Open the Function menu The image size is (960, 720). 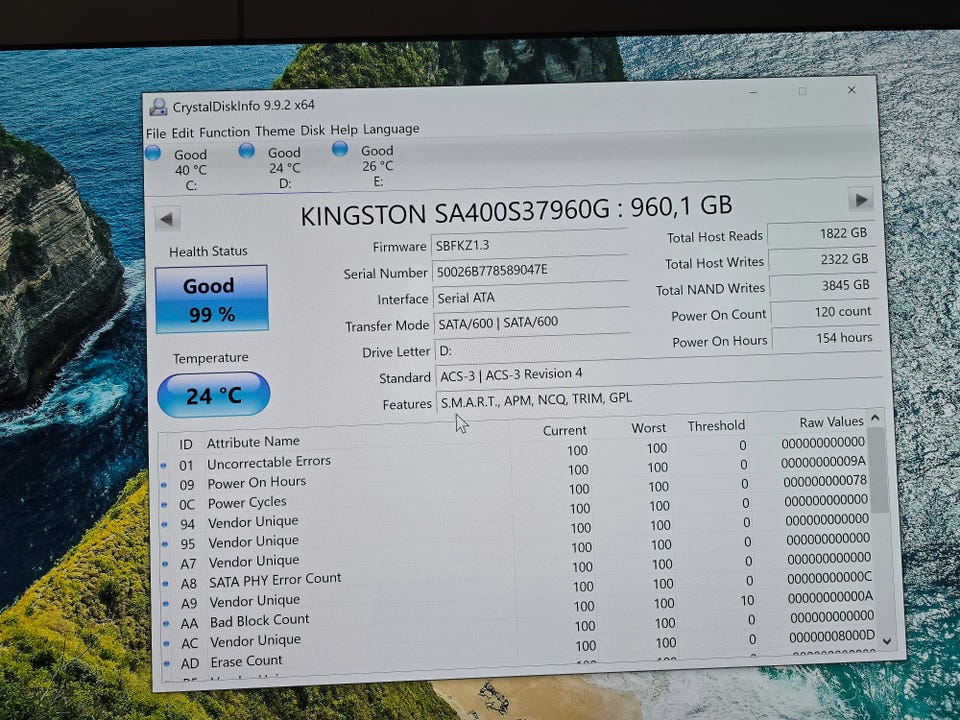tap(225, 132)
